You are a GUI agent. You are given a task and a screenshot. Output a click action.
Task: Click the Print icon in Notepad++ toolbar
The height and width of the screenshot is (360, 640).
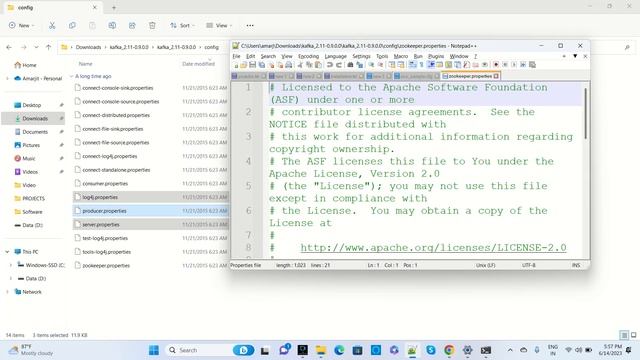(x=289, y=65)
